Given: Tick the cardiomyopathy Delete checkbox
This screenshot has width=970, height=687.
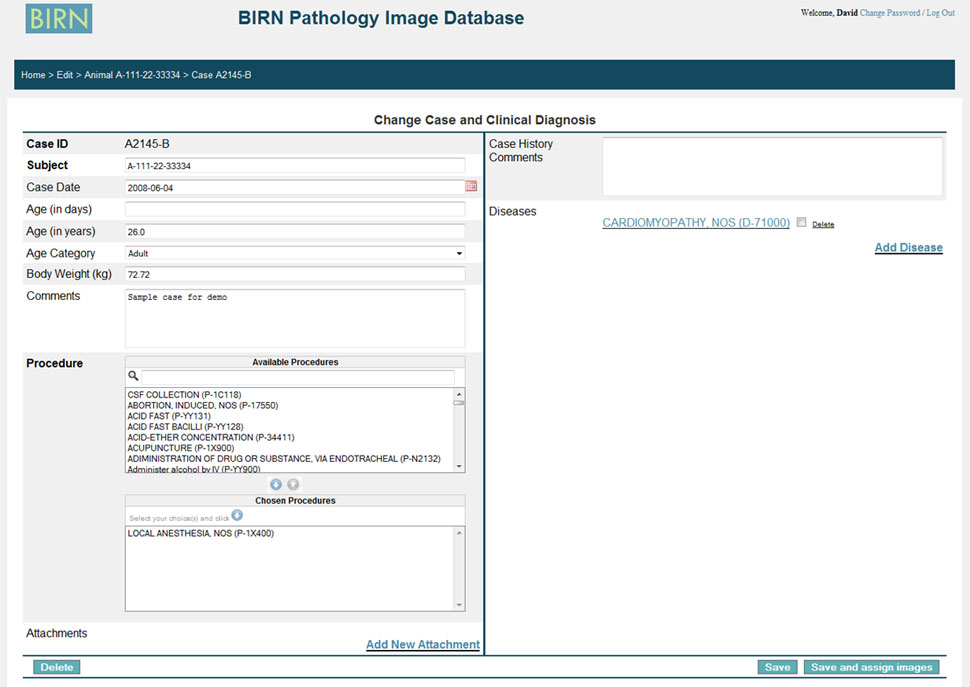Looking at the screenshot, I should tap(802, 223).
